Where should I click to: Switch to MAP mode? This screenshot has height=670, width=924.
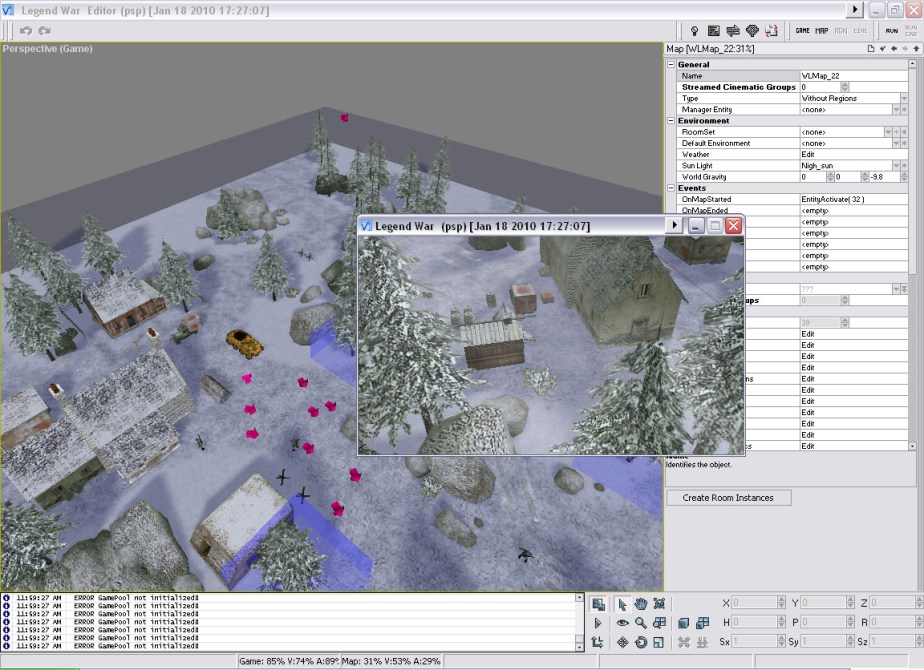tap(821, 31)
